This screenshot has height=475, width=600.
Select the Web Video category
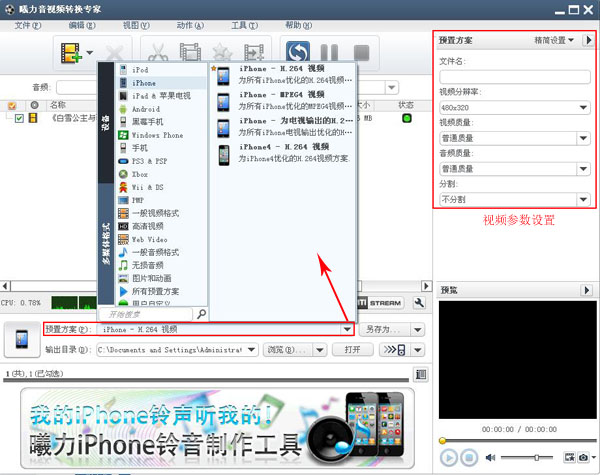tap(161, 239)
